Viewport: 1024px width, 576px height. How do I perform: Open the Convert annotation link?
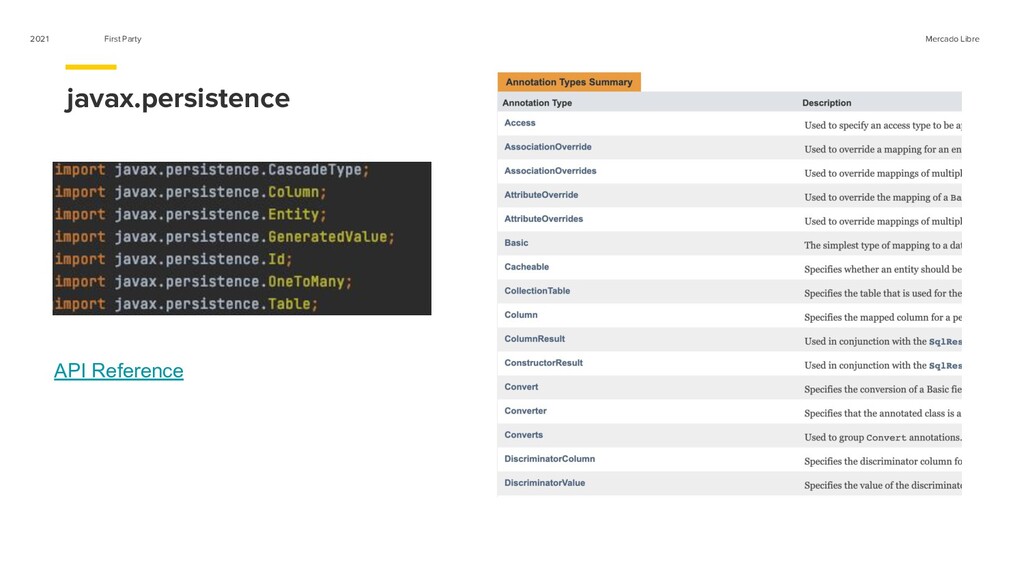tap(521, 387)
